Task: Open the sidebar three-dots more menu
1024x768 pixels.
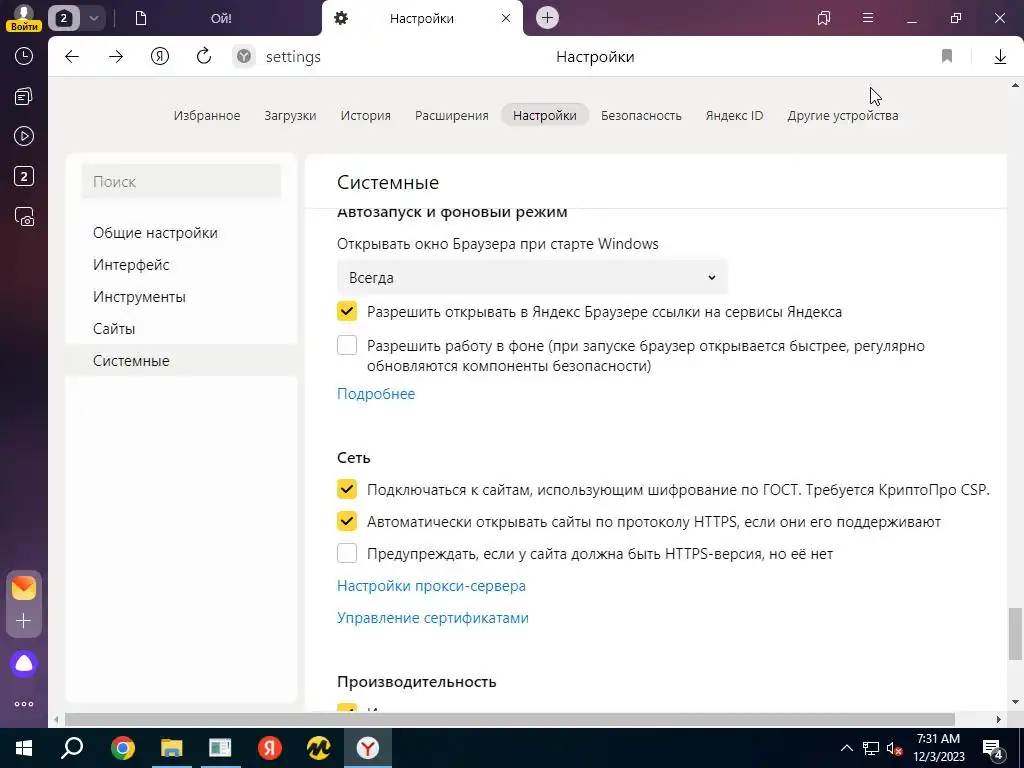Action: click(x=24, y=704)
